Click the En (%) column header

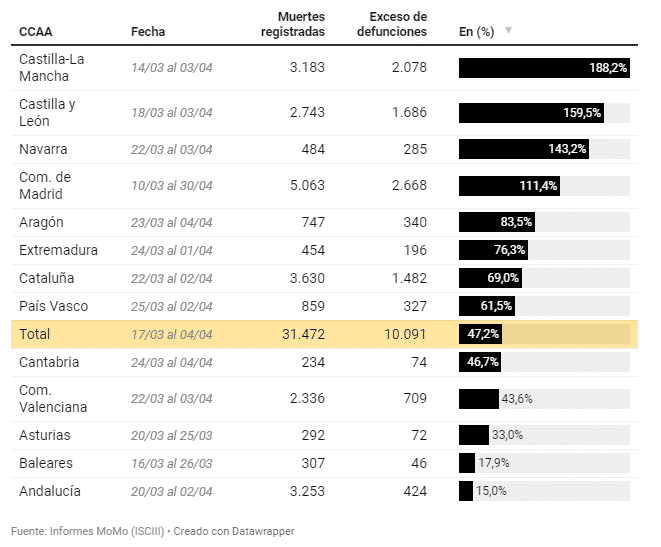tap(476, 31)
